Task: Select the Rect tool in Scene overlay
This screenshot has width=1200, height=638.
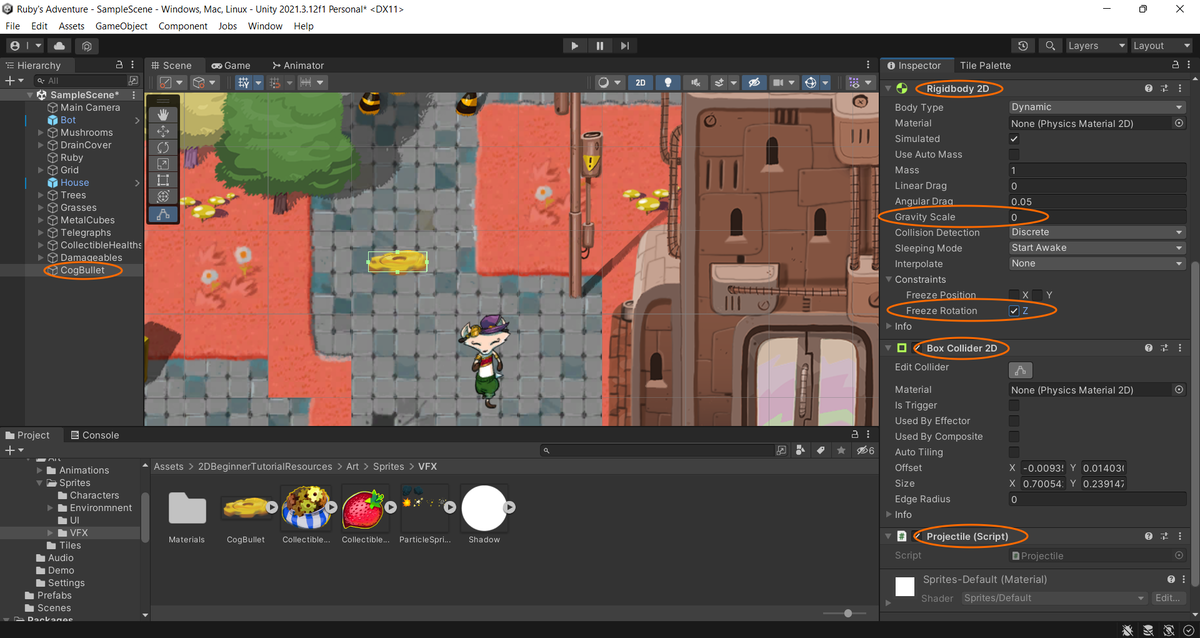Action: [163, 180]
